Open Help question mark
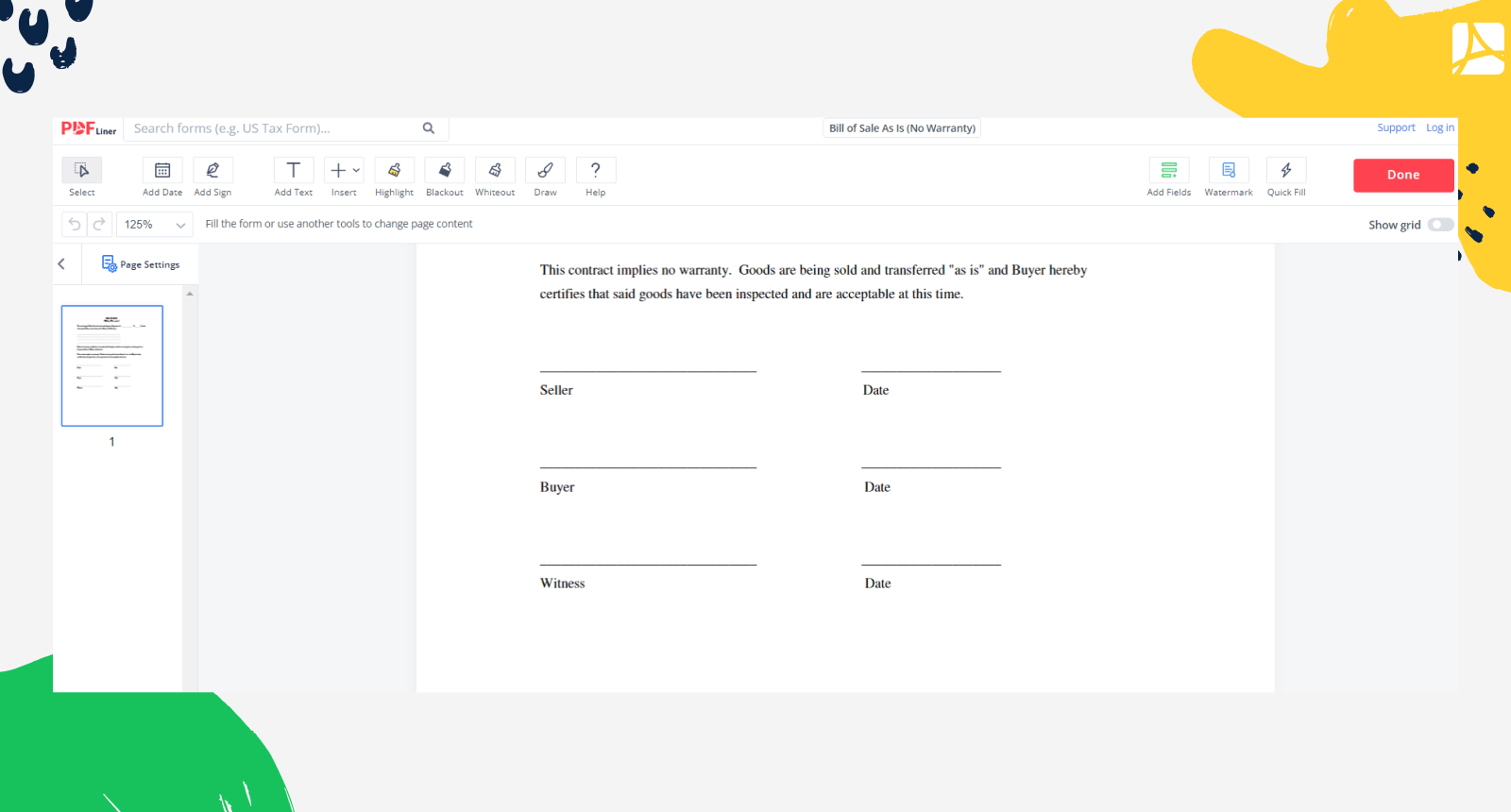 (596, 170)
